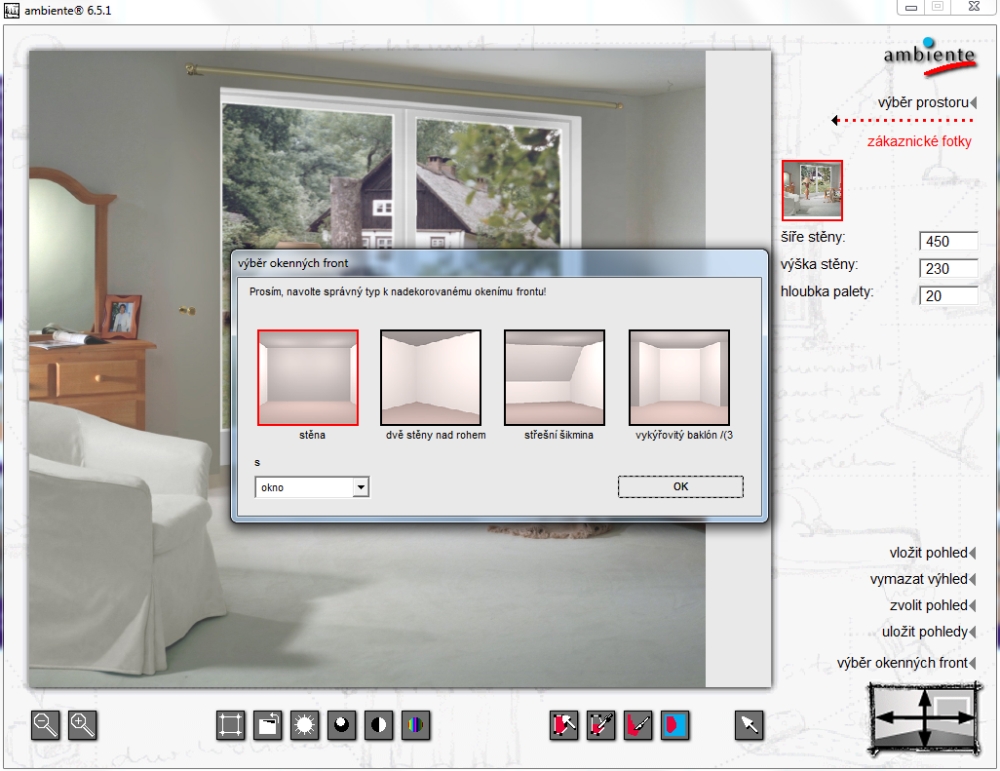Viewport: 1000px width, 771px height.
Task: Open 'výběr prostoru' menu item
Action: pos(927,102)
